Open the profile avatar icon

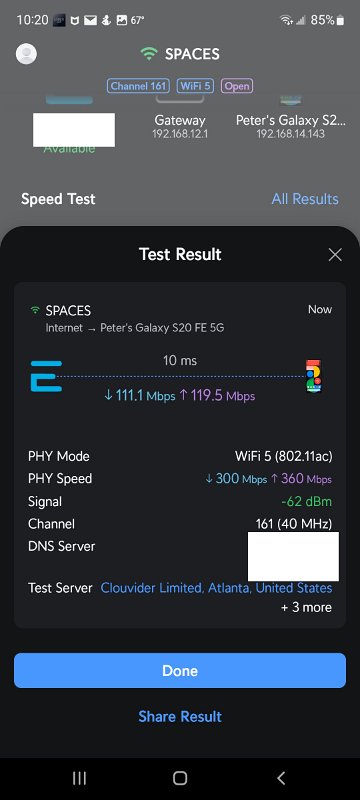26,54
